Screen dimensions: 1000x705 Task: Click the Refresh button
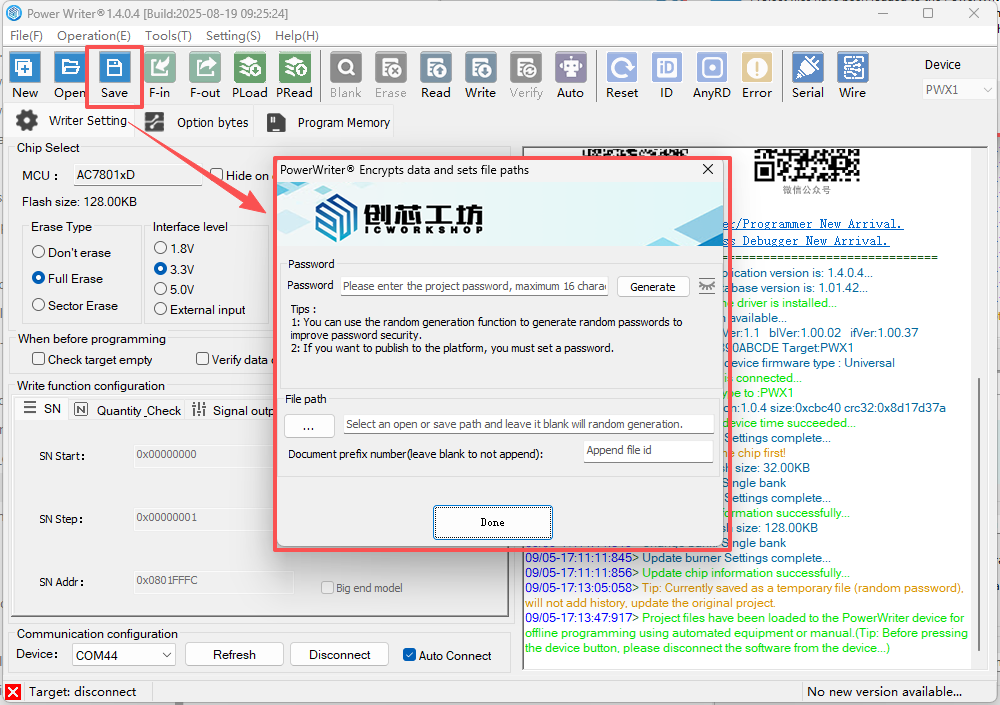[234, 655]
